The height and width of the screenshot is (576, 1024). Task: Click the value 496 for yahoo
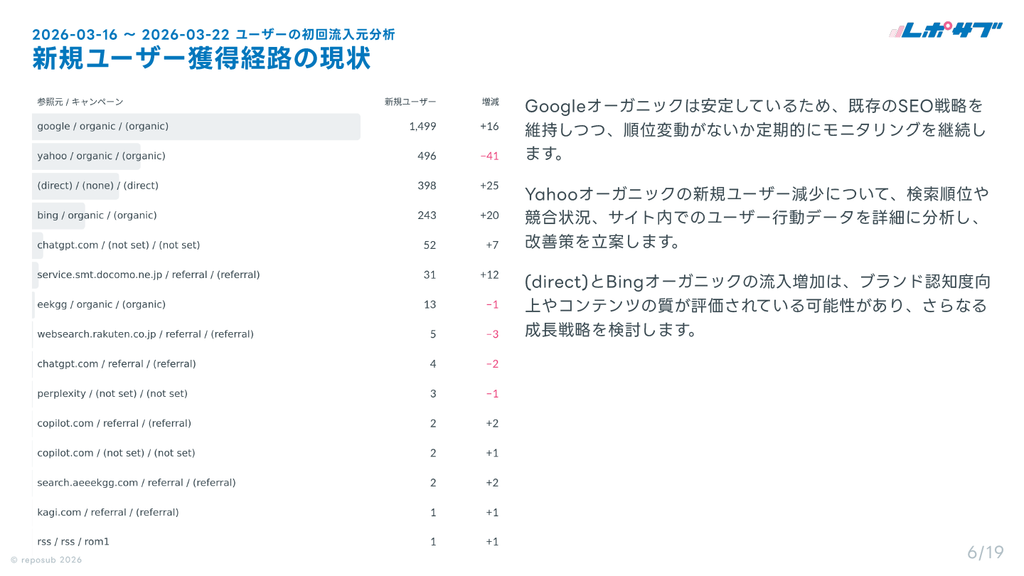[427, 156]
